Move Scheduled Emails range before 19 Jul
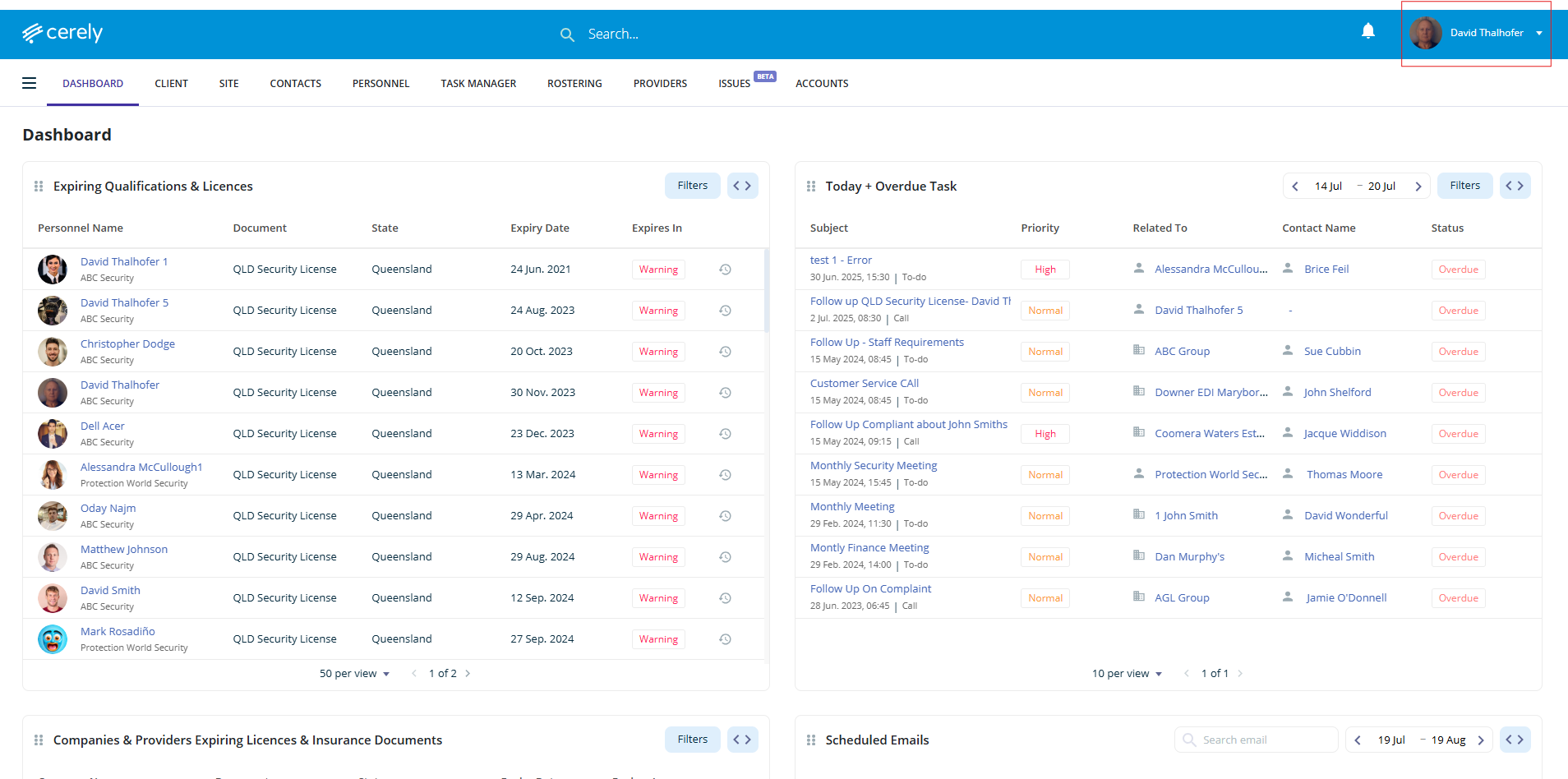 click(1358, 740)
